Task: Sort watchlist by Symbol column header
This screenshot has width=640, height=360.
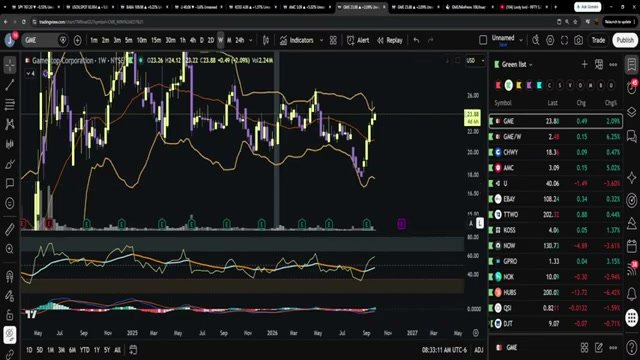Action: [503, 103]
